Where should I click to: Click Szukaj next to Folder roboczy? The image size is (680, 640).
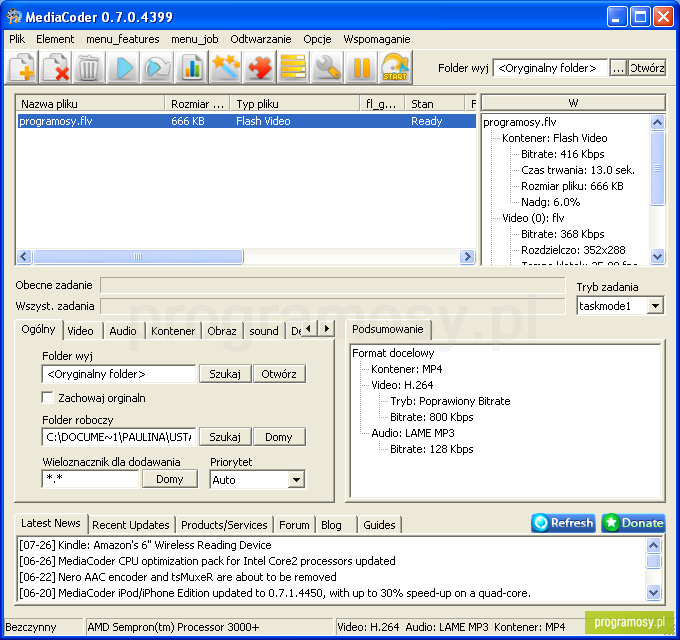pos(225,437)
